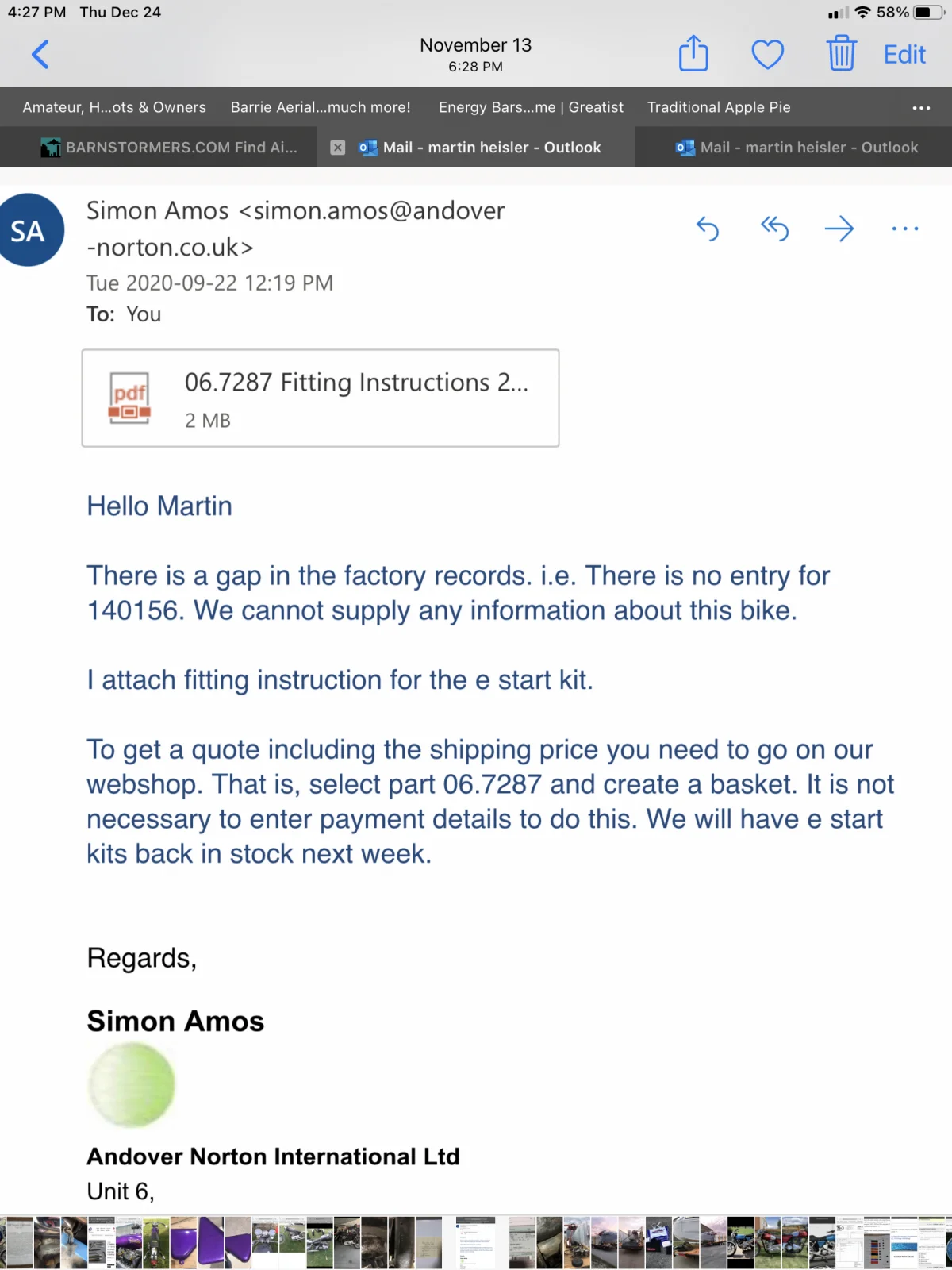
Task: Click the SA sender avatar
Action: coord(29,231)
